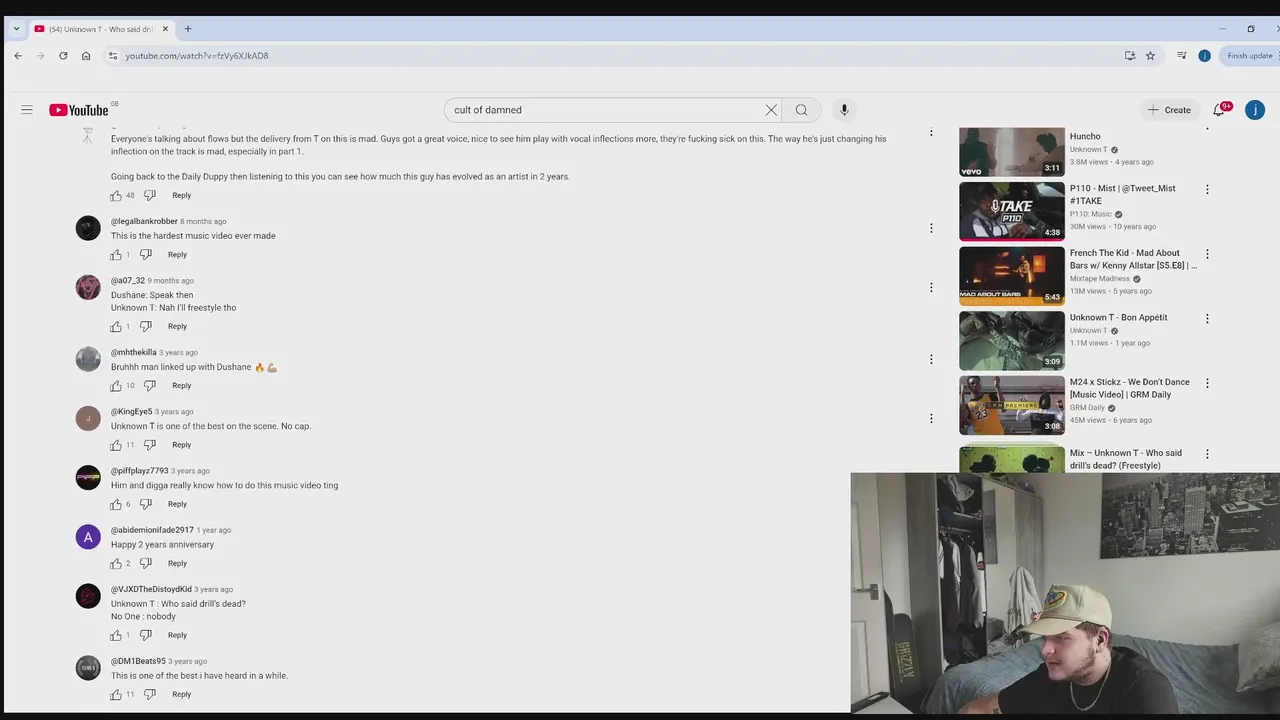Viewport: 1280px width, 720px height.
Task: Open a new browser tab
Action: coord(187,29)
